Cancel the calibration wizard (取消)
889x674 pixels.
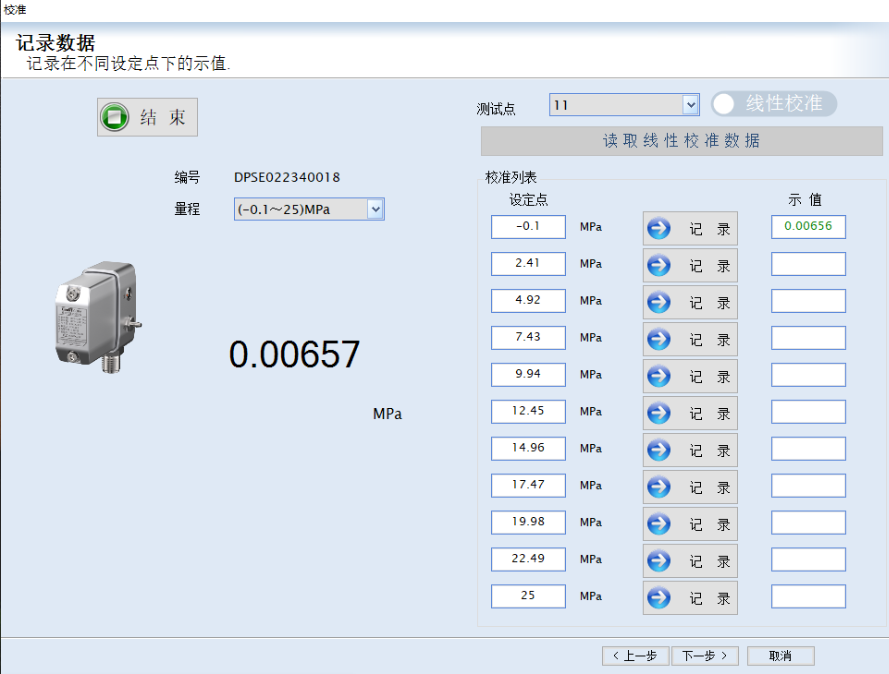780,656
